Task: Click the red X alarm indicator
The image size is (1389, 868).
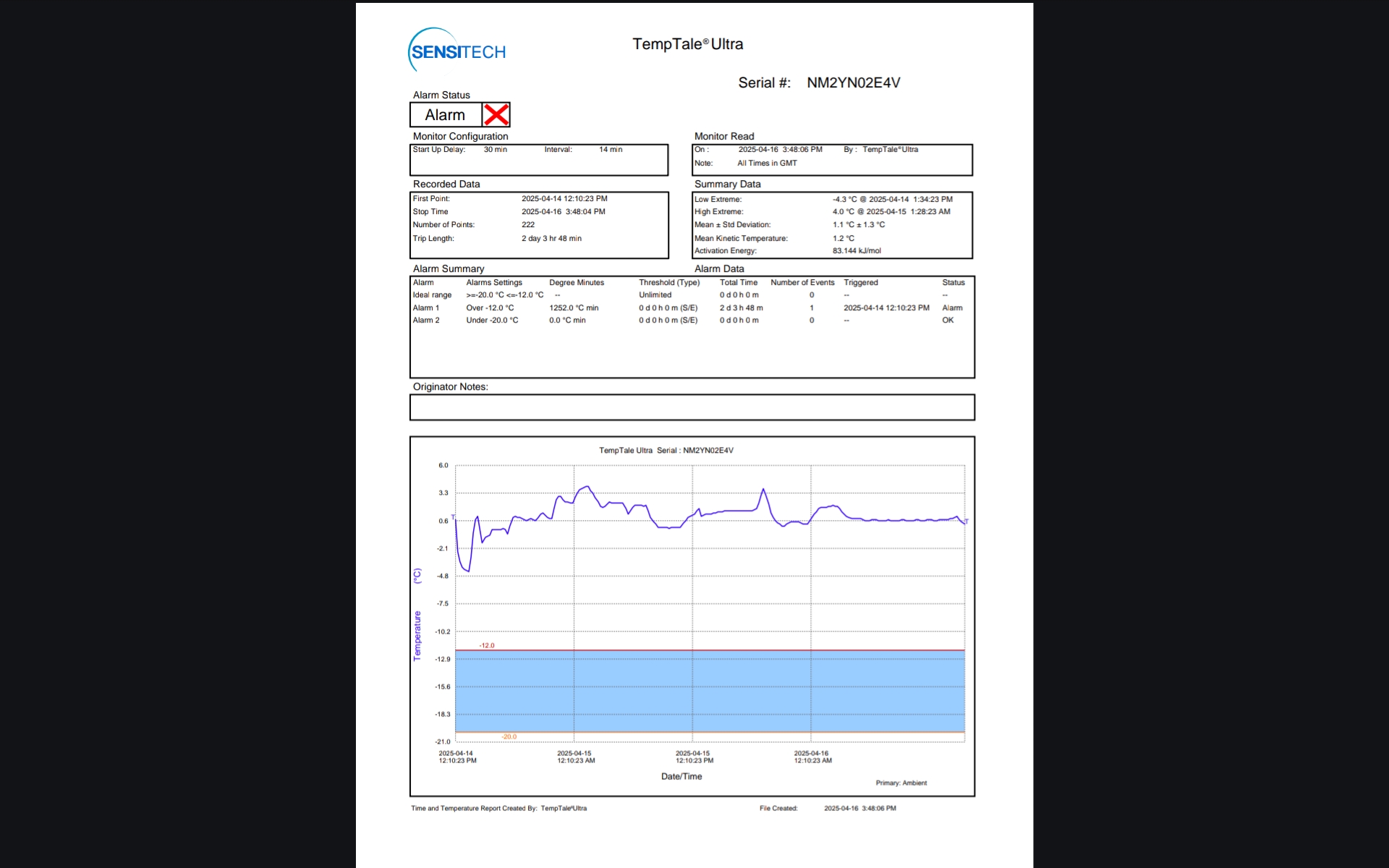Action: pyautogui.click(x=496, y=114)
